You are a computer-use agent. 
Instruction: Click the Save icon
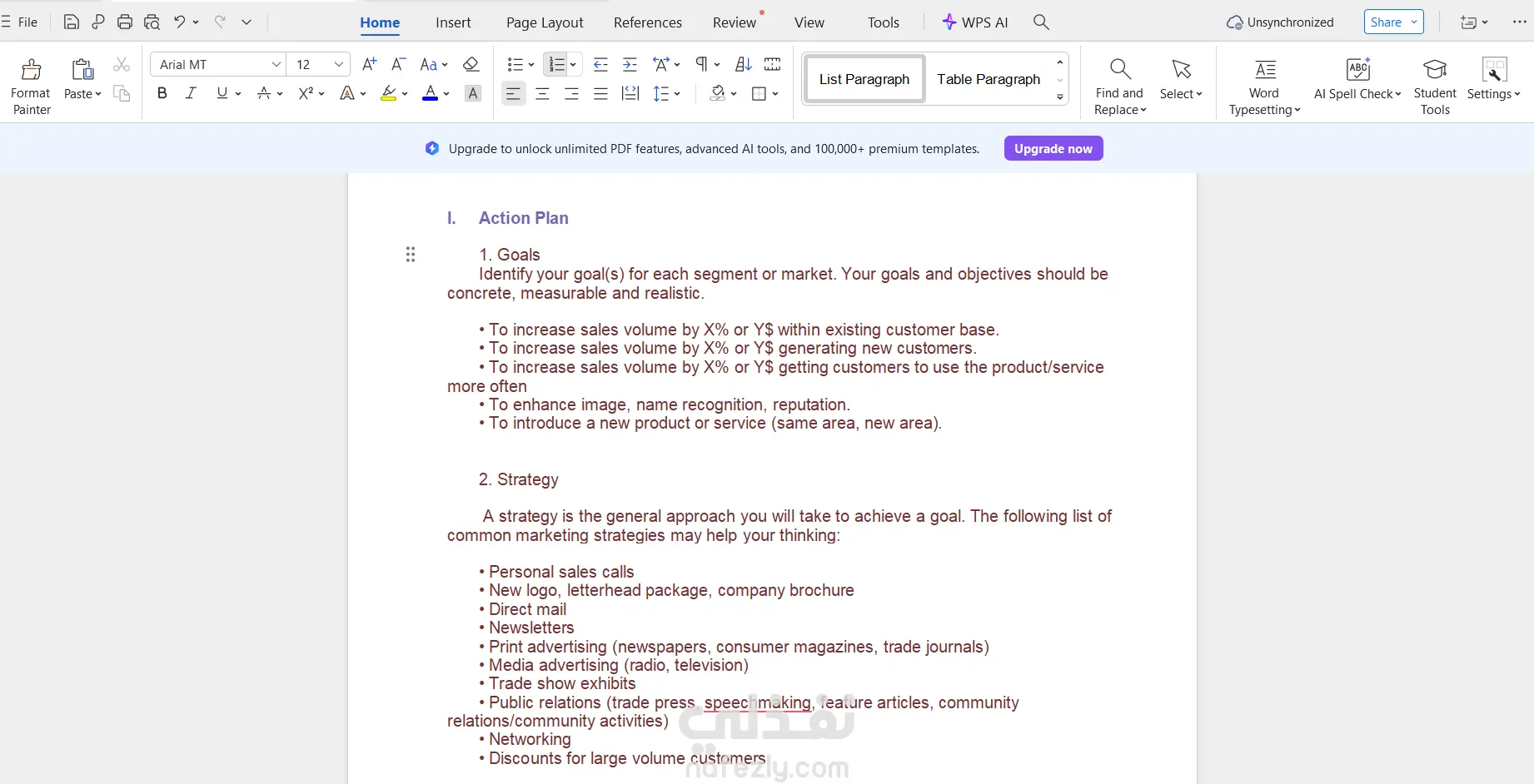click(x=72, y=22)
